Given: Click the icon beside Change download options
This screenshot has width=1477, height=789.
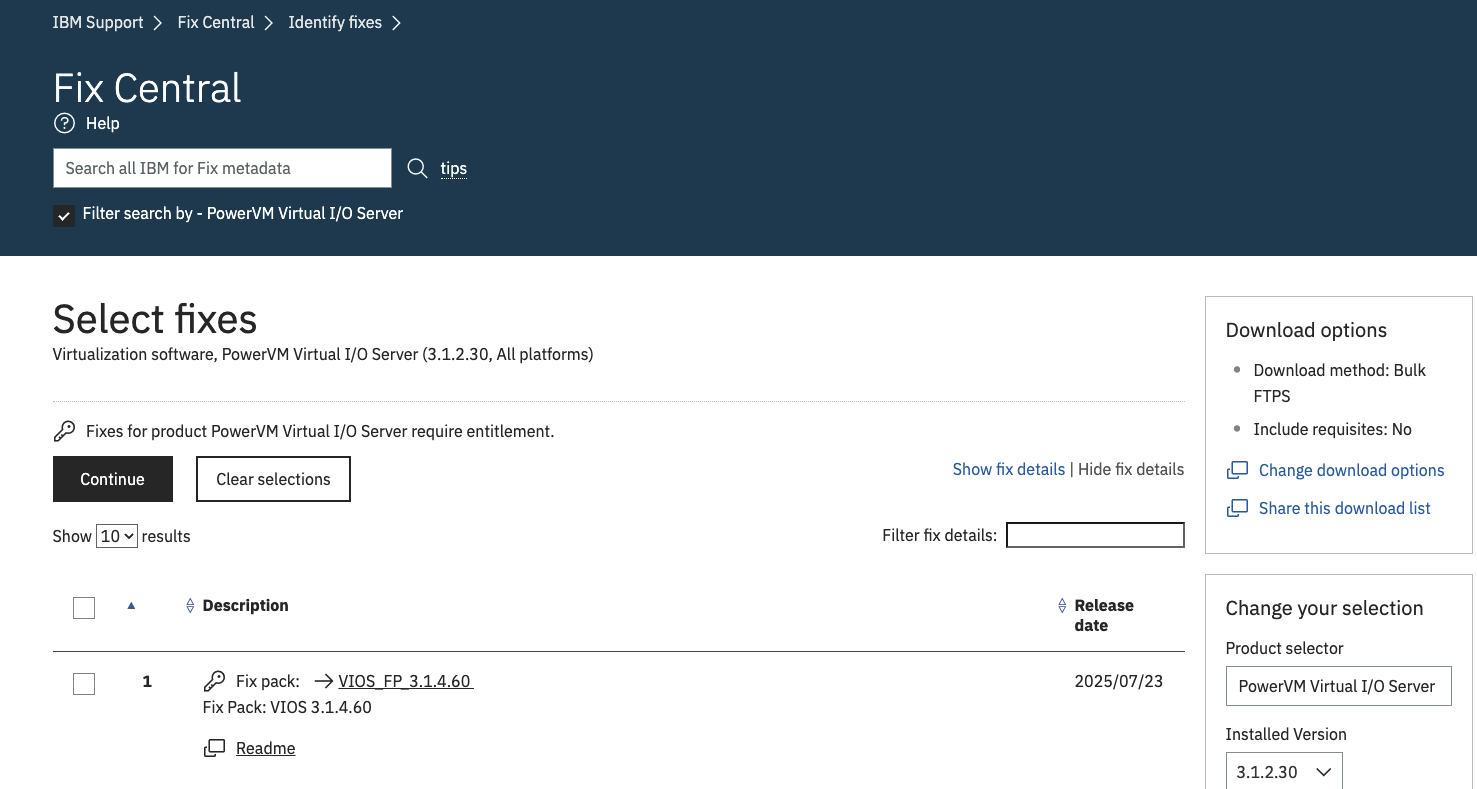Looking at the screenshot, I should tap(1237, 470).
